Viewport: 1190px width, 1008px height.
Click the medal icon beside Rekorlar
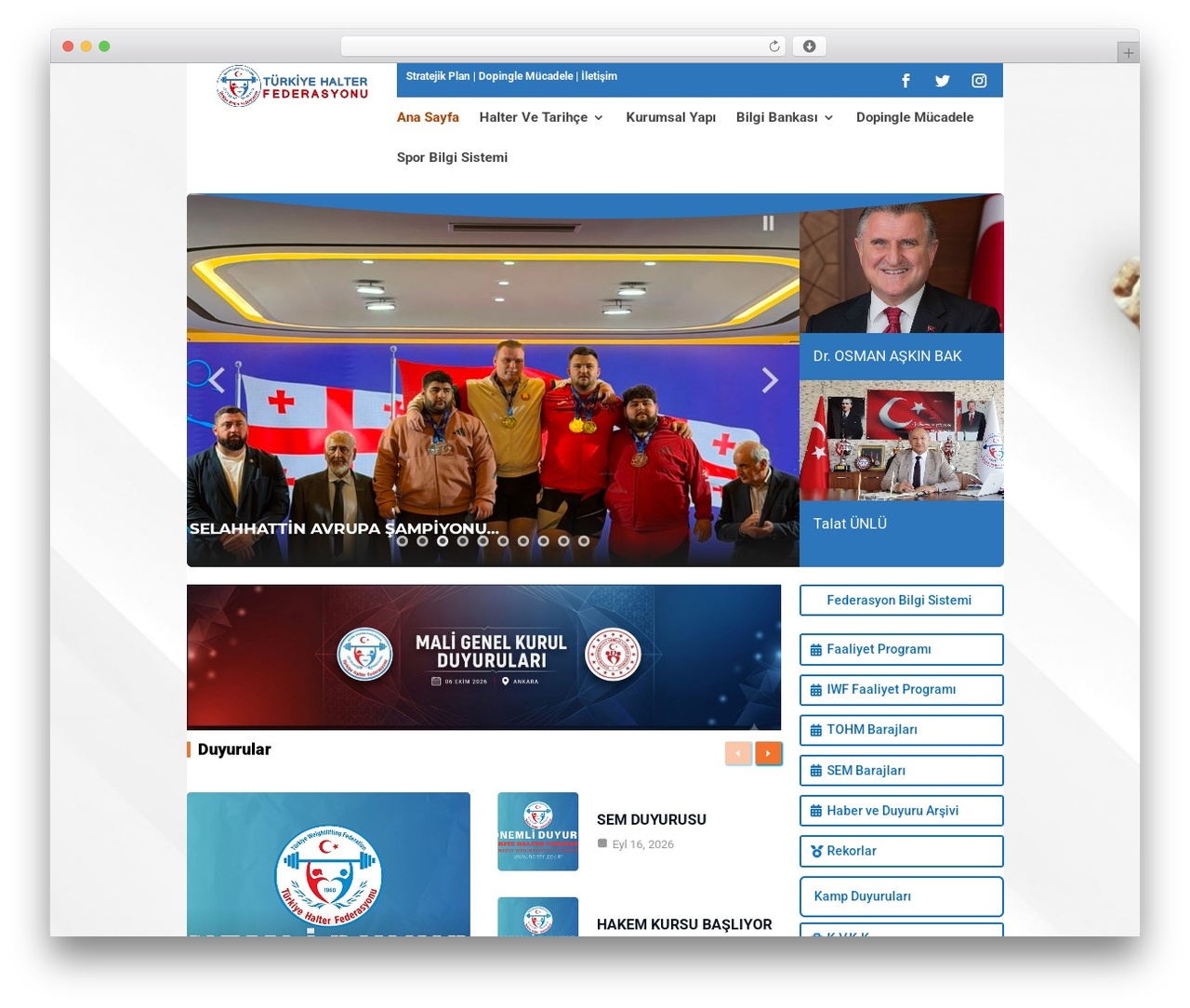coord(816,851)
